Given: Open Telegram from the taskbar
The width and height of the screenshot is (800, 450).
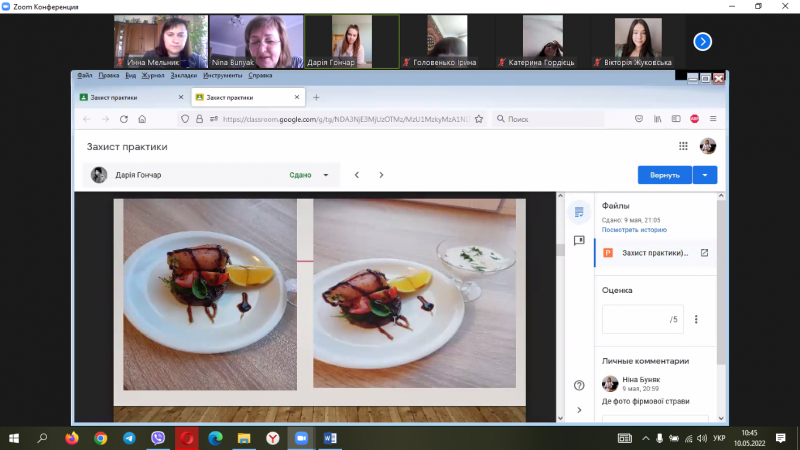Looking at the screenshot, I should click(x=129, y=438).
